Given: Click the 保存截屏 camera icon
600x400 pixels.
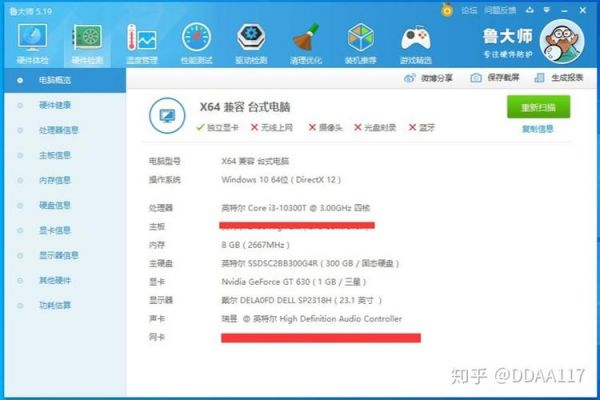Looking at the screenshot, I should 476,78.
